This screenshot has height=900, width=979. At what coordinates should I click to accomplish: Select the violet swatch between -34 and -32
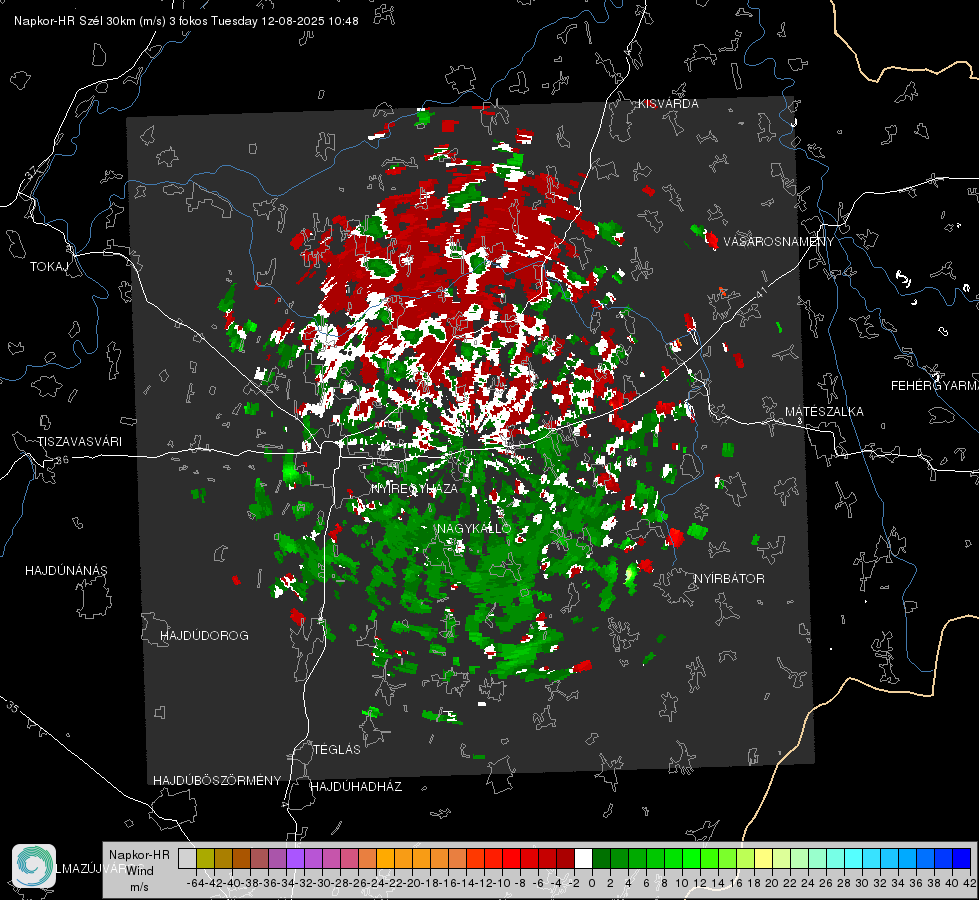click(295, 859)
